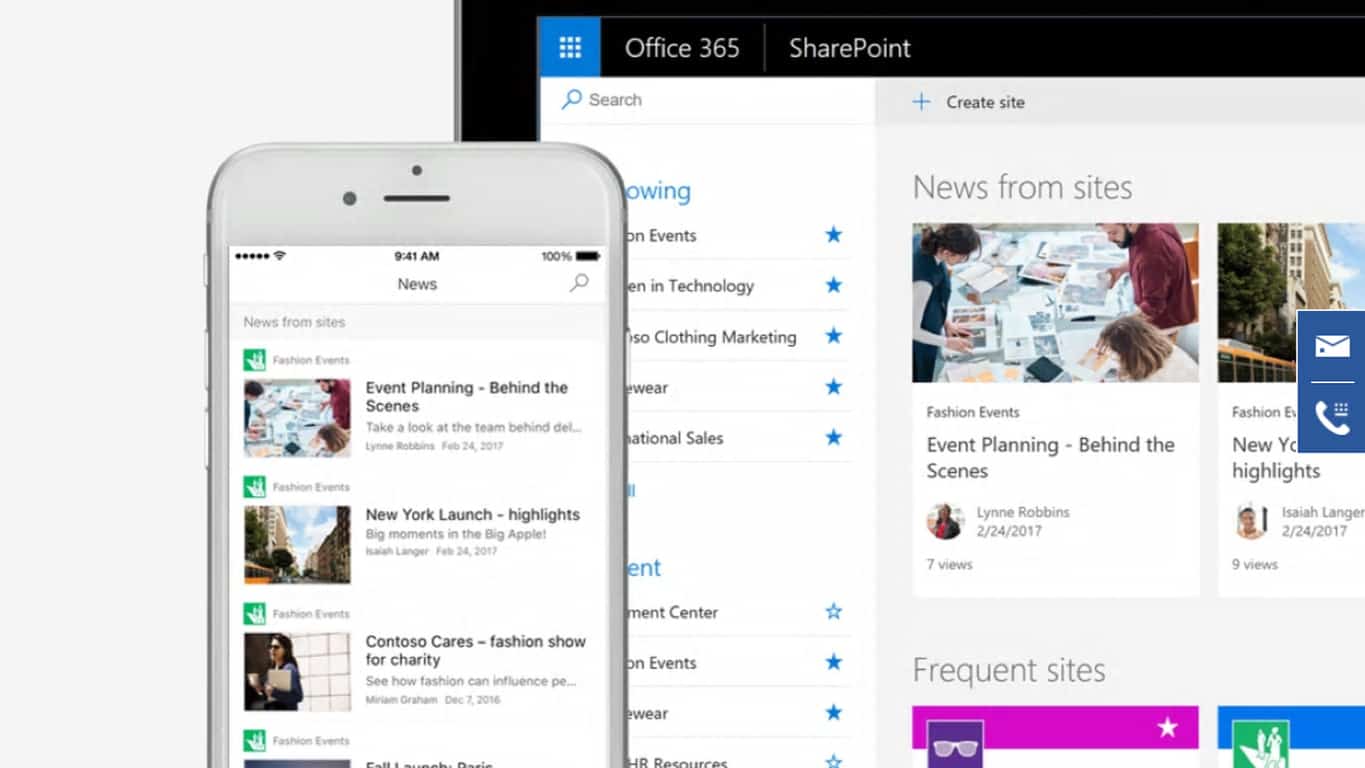Tap the Fashion Events icon above New York Launch

(x=255, y=487)
